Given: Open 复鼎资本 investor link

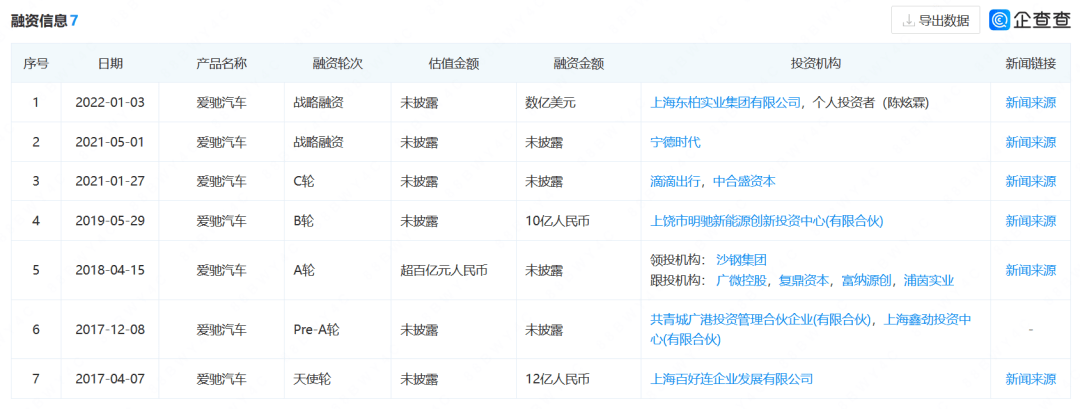Looking at the screenshot, I should 803,280.
